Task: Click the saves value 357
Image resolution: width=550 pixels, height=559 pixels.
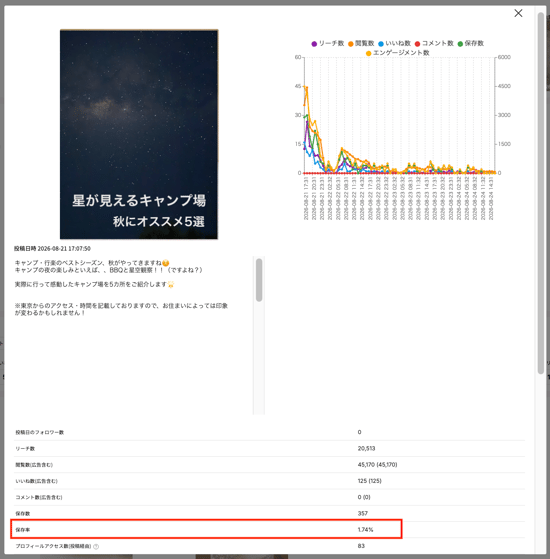Action: click(363, 514)
